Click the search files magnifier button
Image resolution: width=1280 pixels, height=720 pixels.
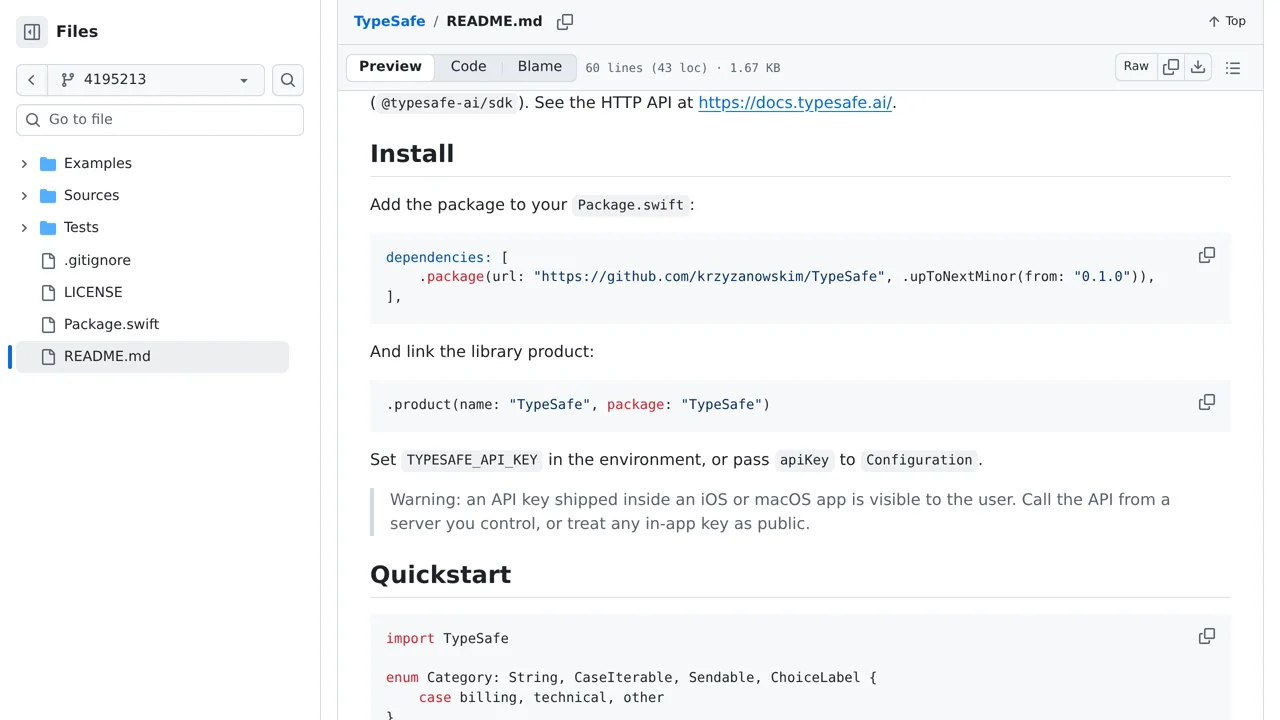click(288, 80)
